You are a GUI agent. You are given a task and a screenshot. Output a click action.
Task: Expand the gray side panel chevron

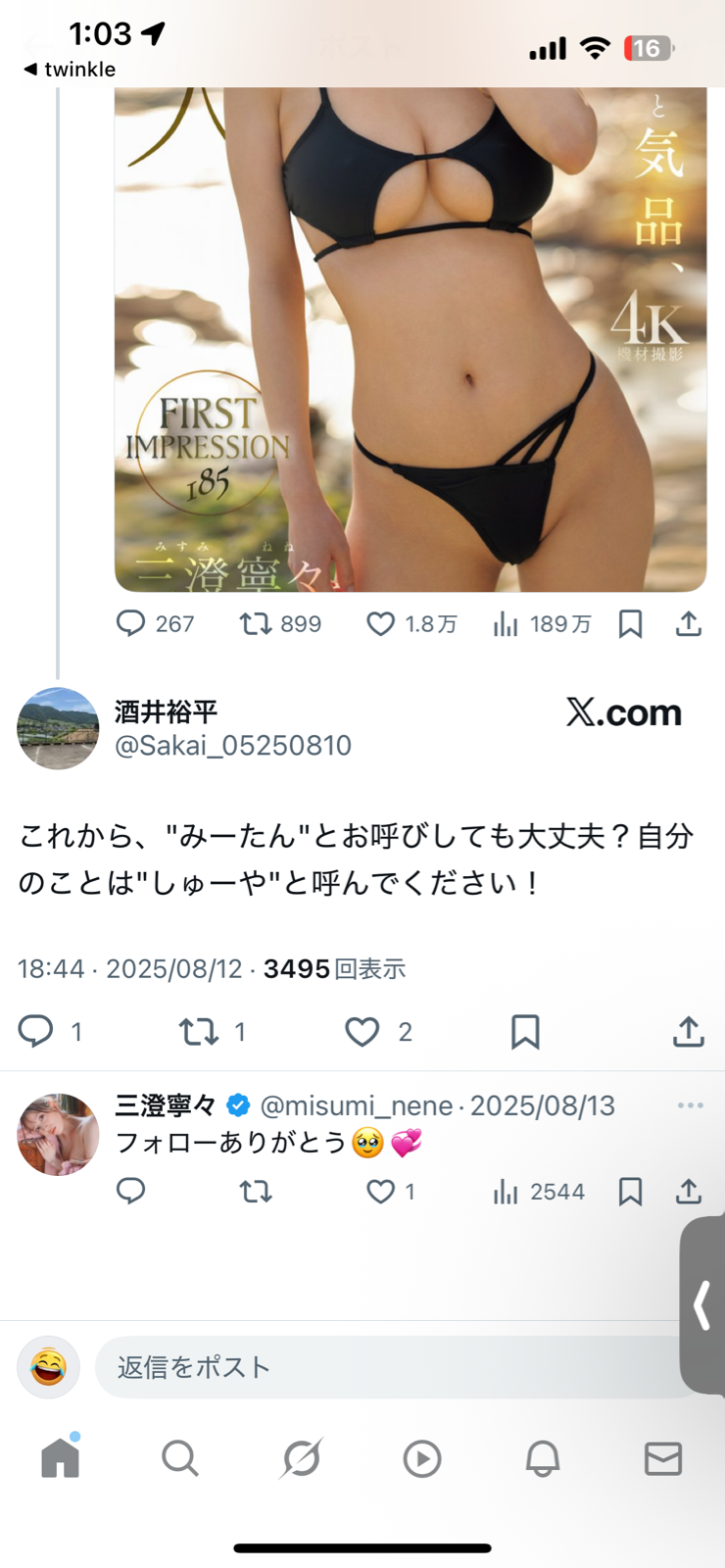(701, 1306)
